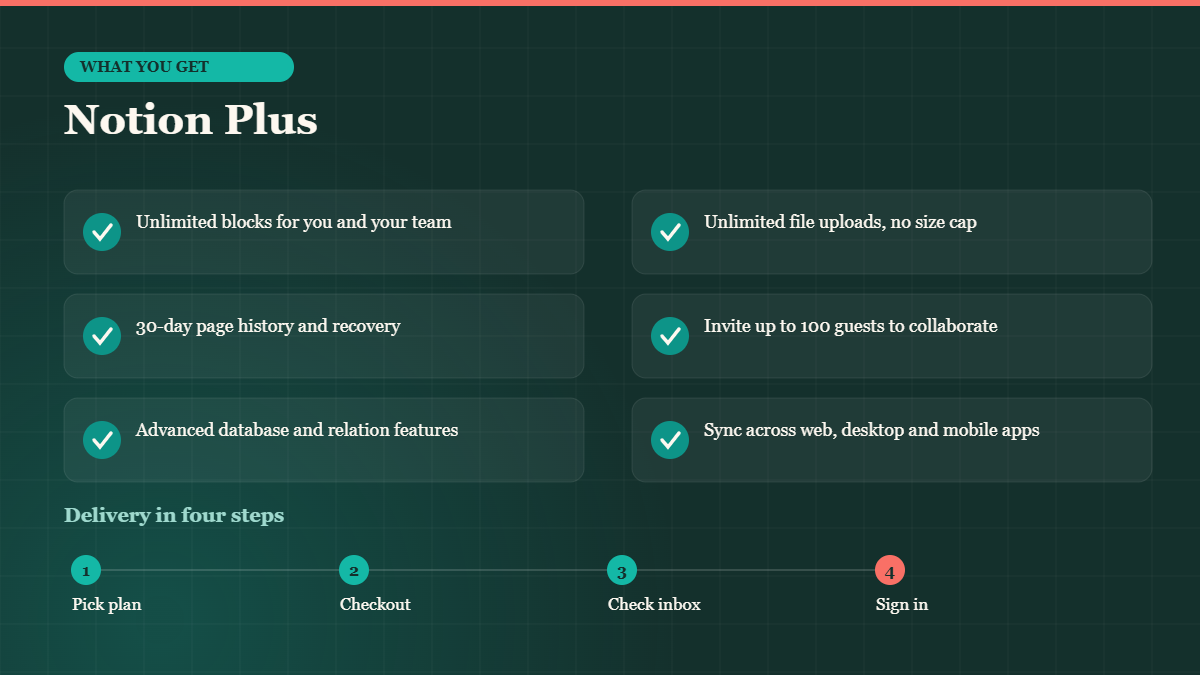Image resolution: width=1200 pixels, height=675 pixels.
Task: Click the checkmark by Sync across web
Action: [x=670, y=440]
